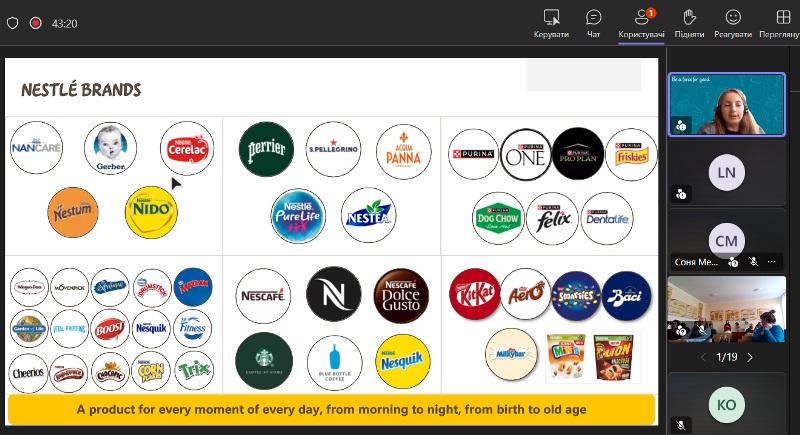Screen dimensions: 800x435
Task: Open the Чат panel
Action: pyautogui.click(x=593, y=17)
